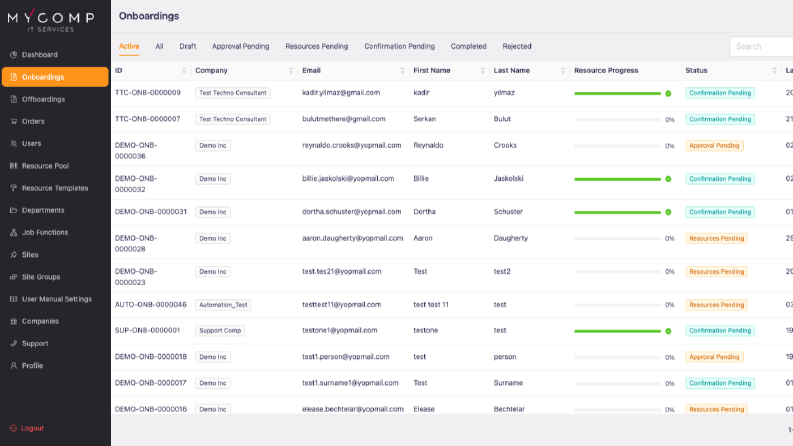Click Support Comp company tag
Viewport: 793px width, 446px height.
(220, 331)
